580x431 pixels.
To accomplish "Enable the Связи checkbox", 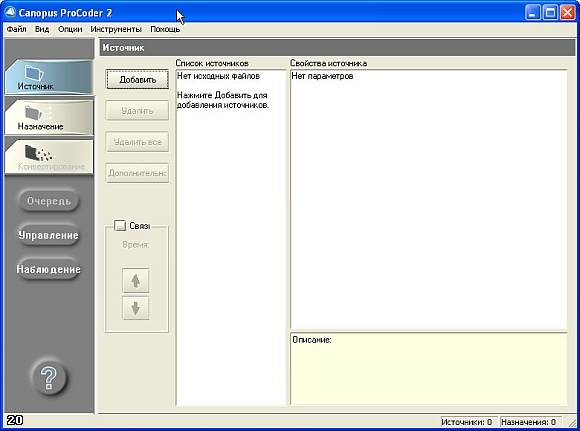I will (120, 226).
